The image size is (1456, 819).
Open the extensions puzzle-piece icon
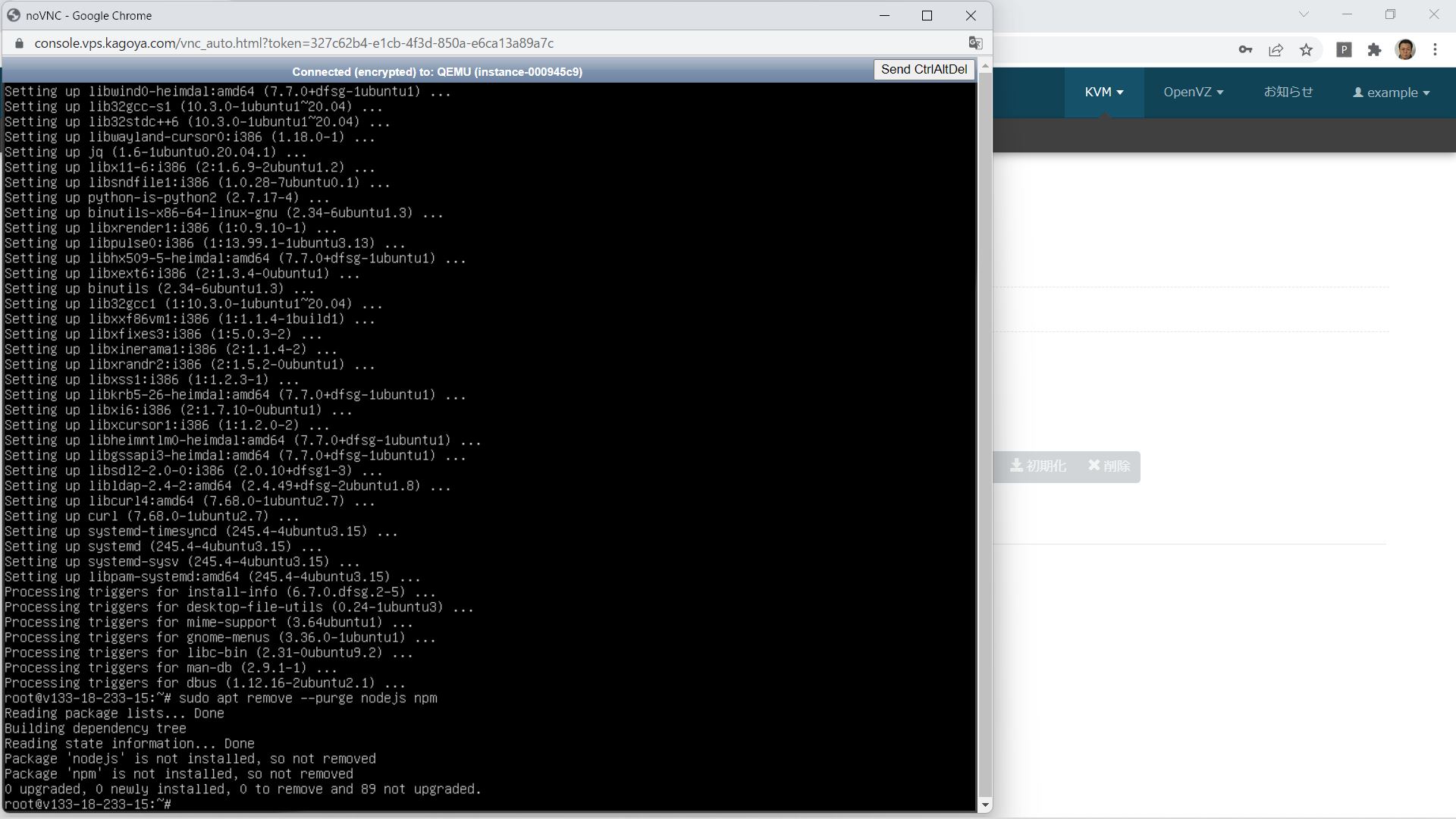pyautogui.click(x=1375, y=49)
